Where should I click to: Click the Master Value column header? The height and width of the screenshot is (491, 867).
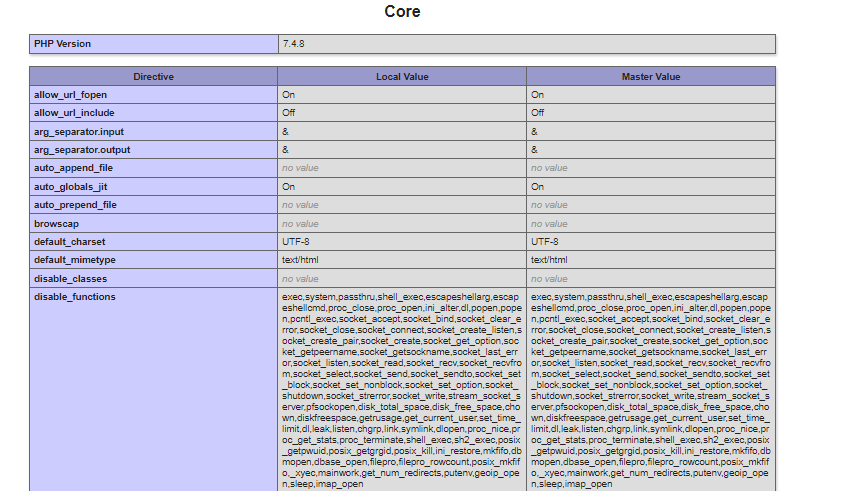click(650, 76)
